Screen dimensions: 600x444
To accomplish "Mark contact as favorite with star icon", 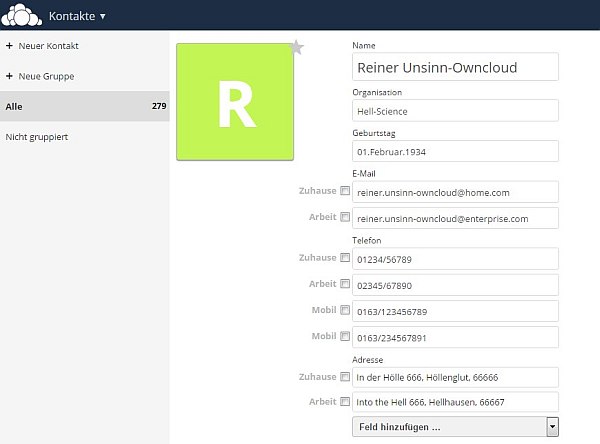I will [297, 47].
